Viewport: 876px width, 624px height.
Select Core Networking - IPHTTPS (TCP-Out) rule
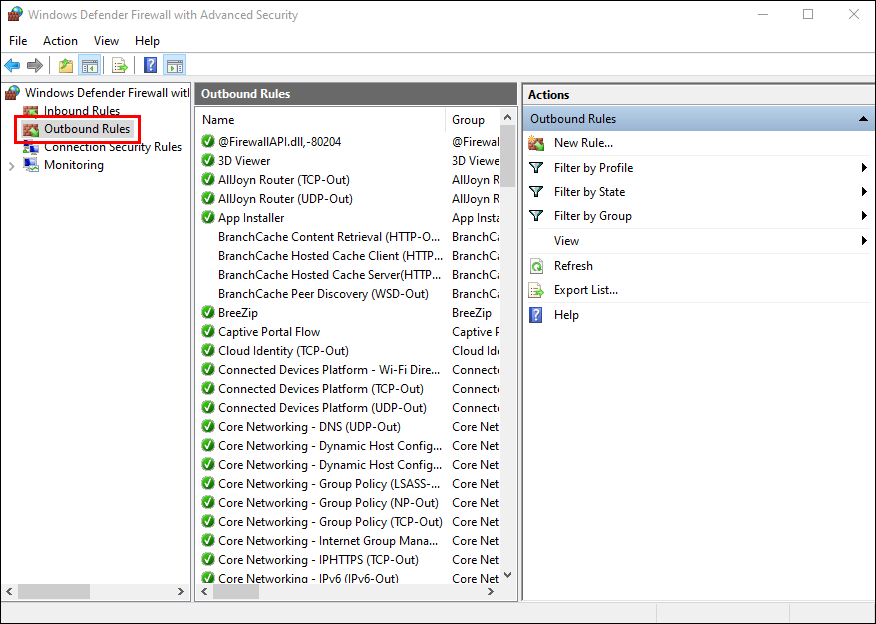pos(318,559)
